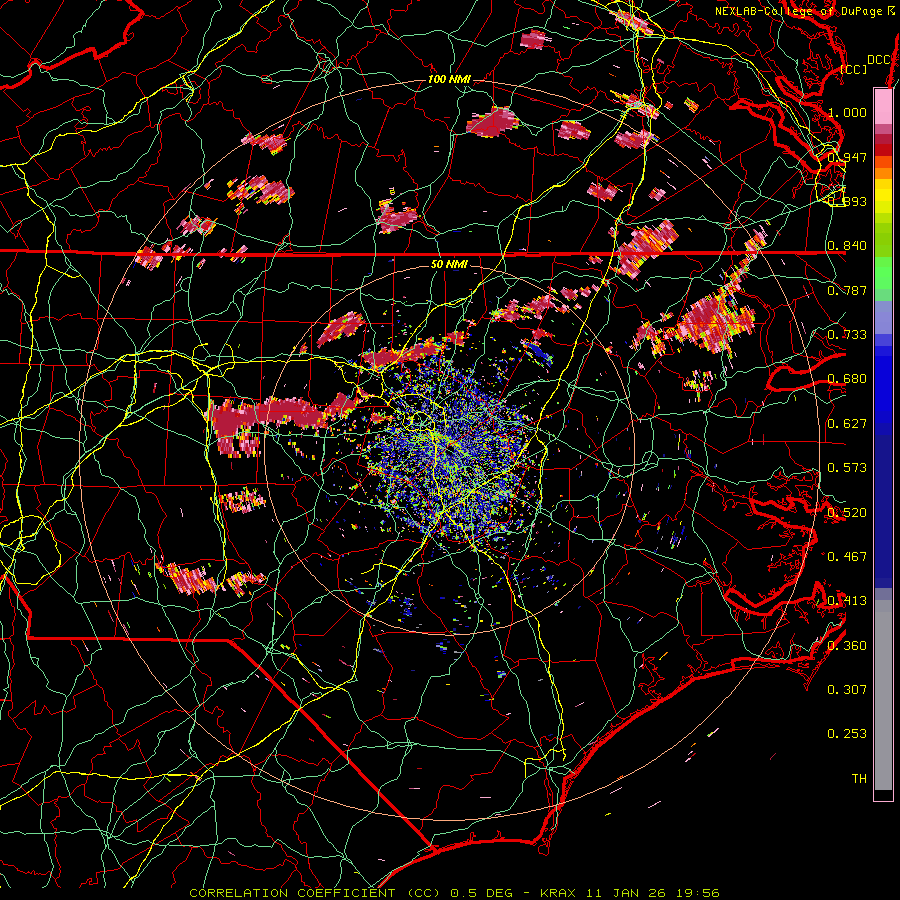
Task: Click the [CC] product label
Action: (x=854, y=69)
